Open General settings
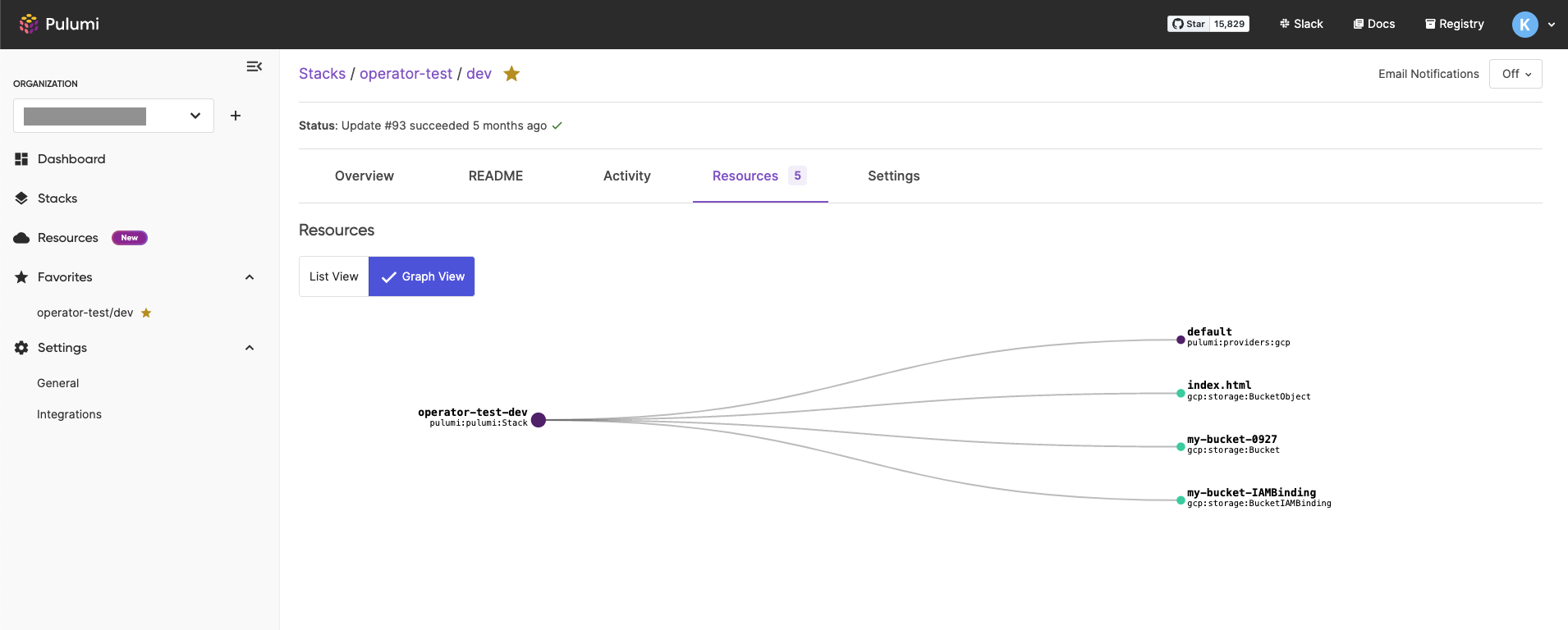The image size is (1568, 630). click(58, 383)
